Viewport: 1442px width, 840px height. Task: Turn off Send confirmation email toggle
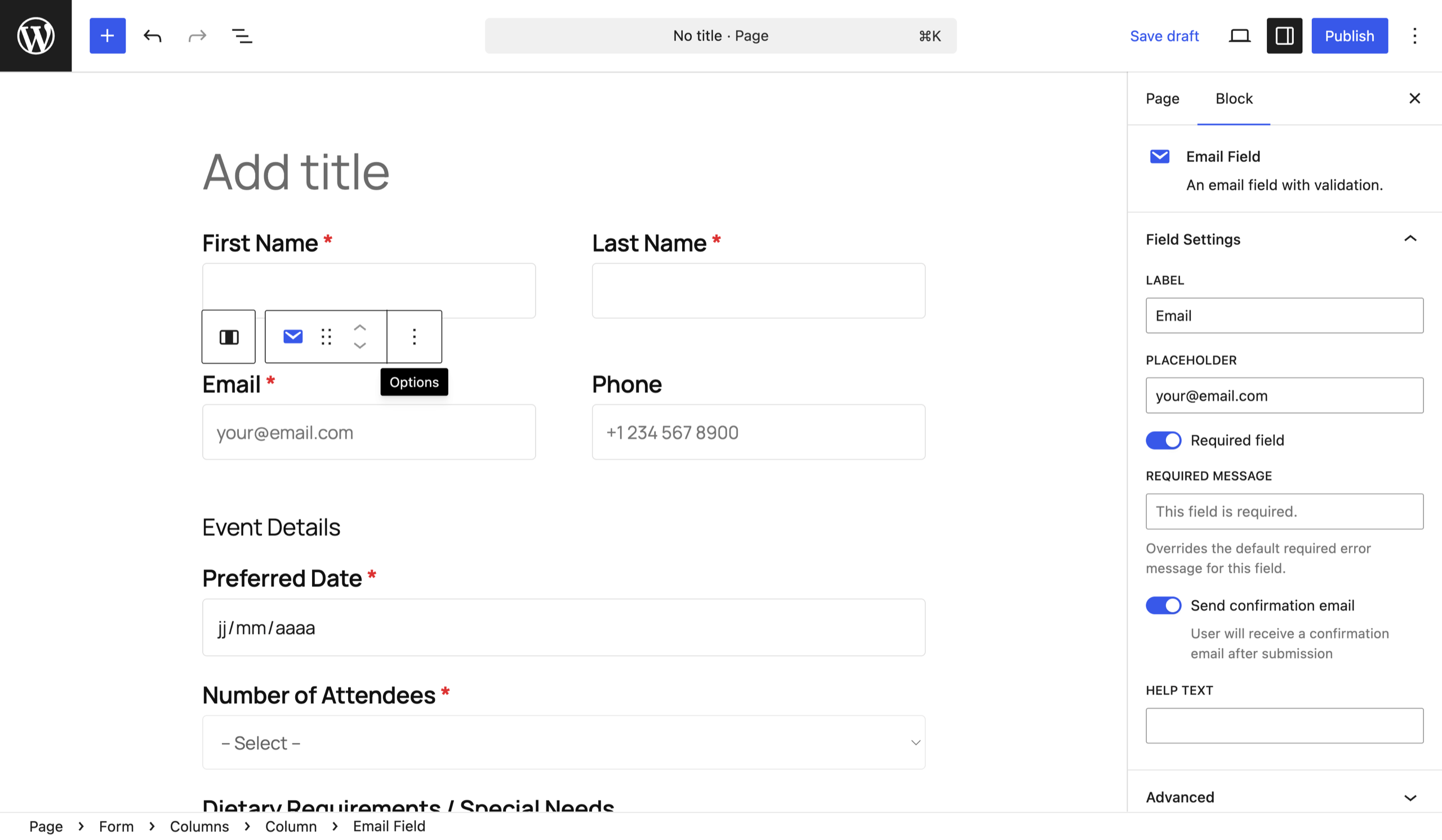pyautogui.click(x=1163, y=606)
